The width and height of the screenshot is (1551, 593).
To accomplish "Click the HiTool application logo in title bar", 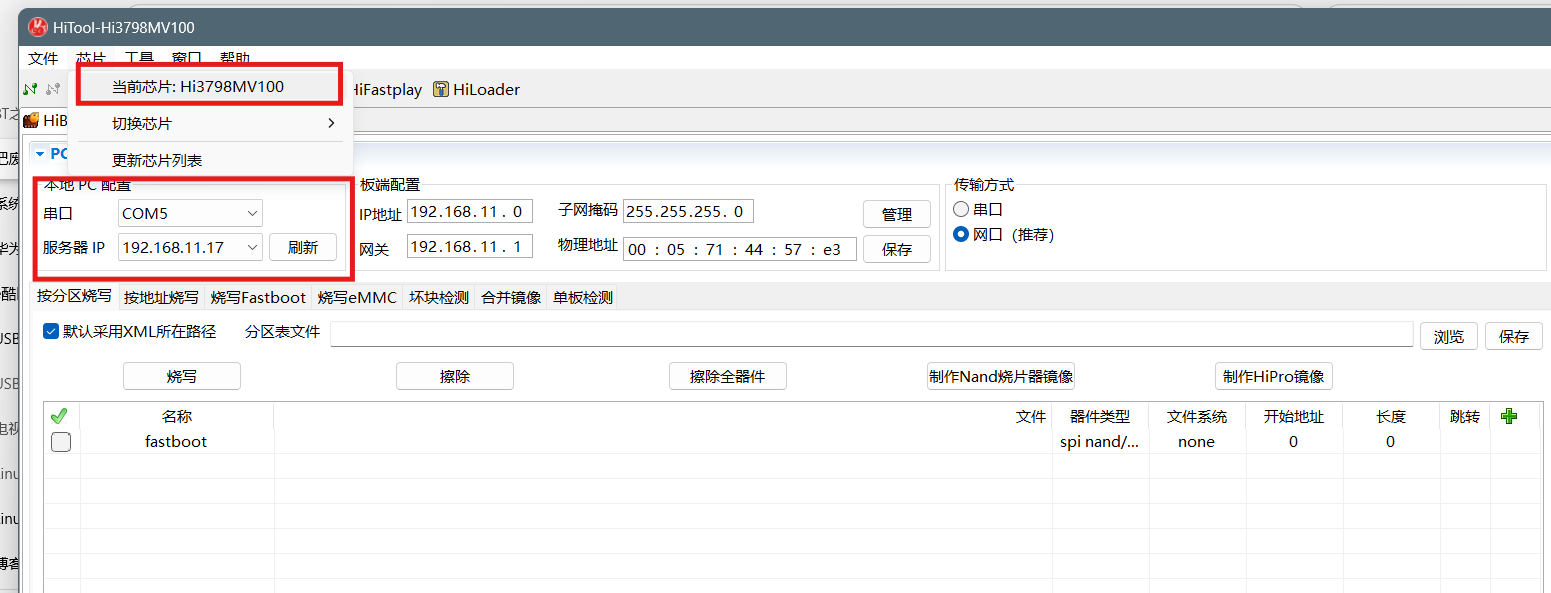I will coord(38,27).
